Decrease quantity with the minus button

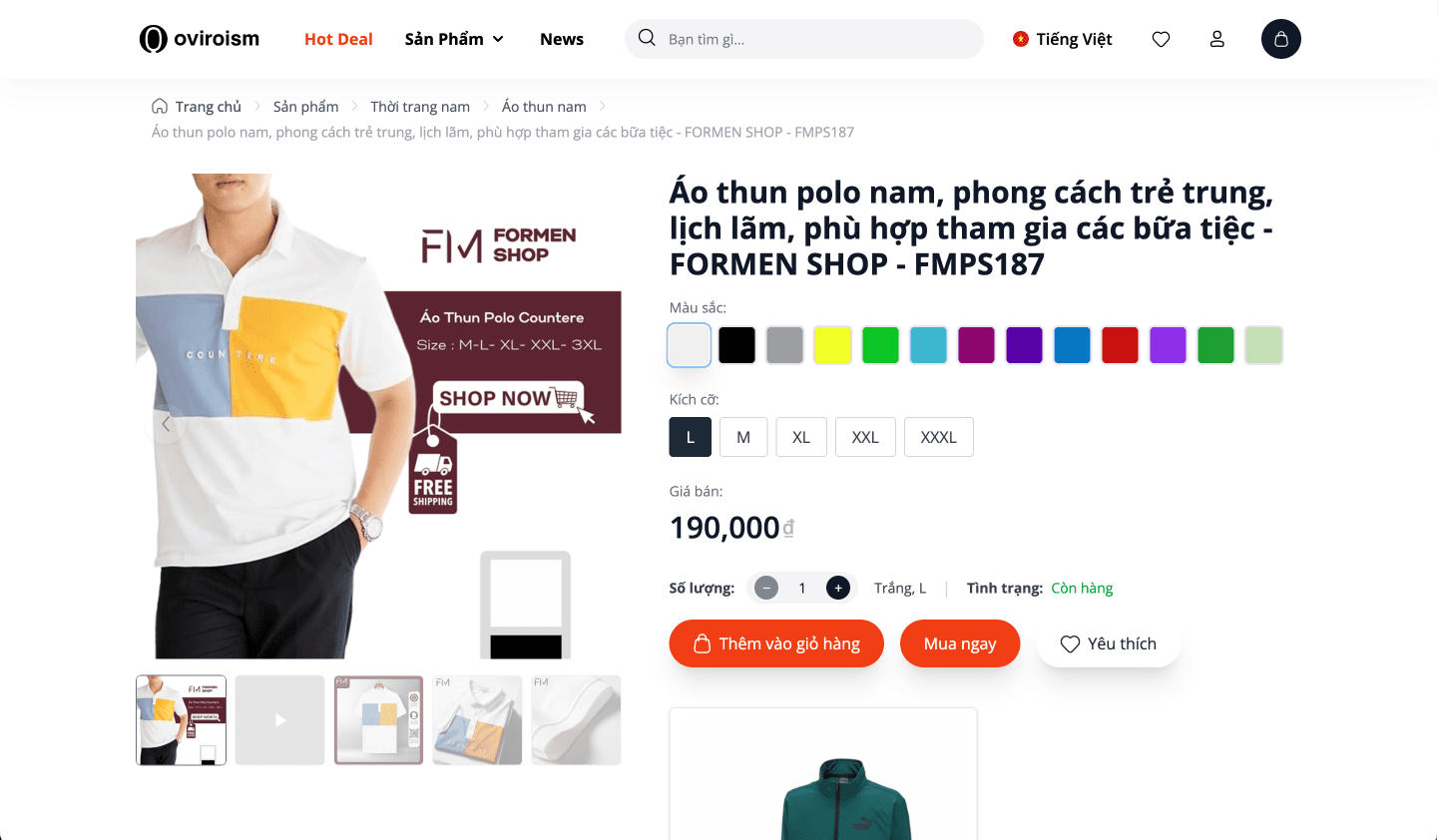click(x=766, y=588)
